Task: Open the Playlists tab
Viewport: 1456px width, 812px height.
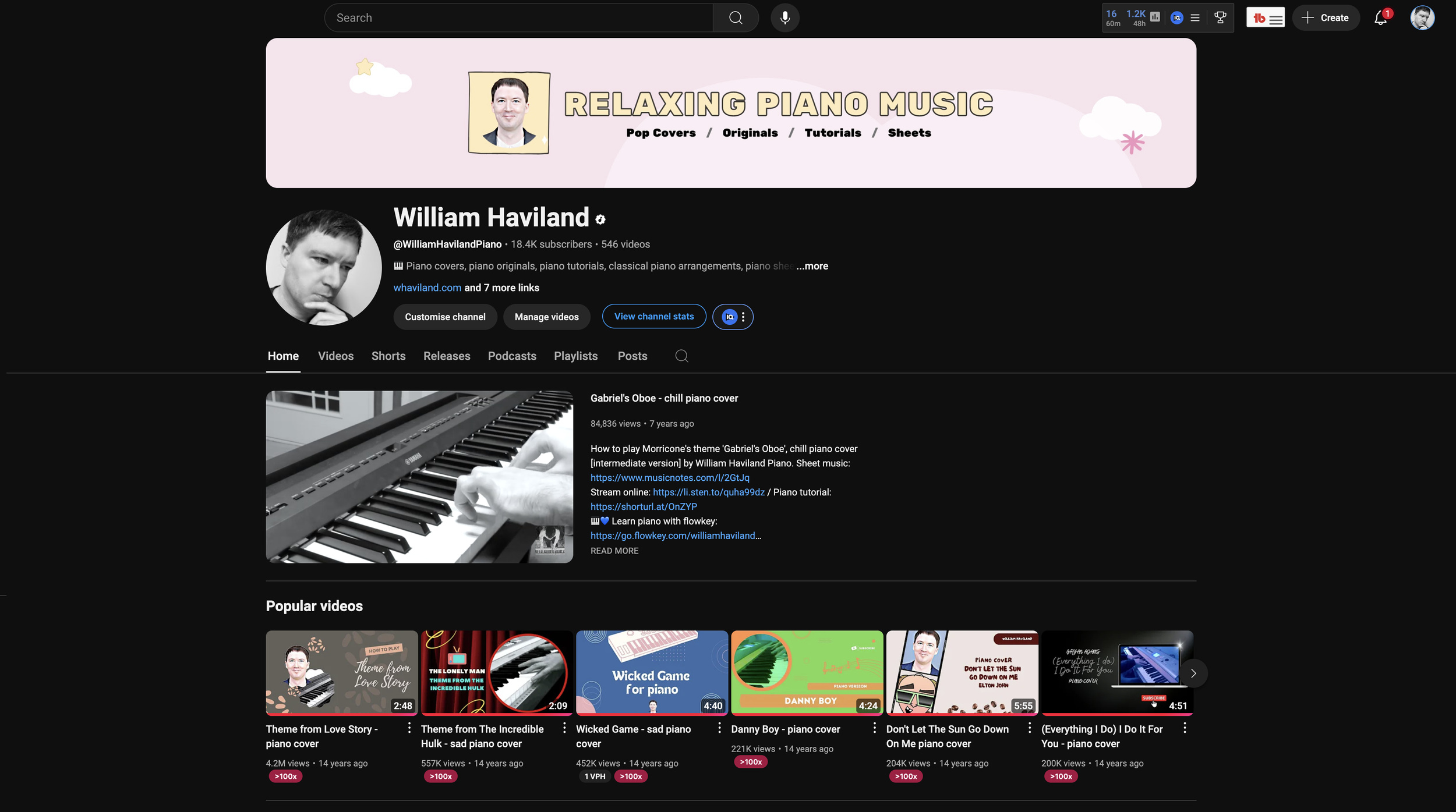Action: click(x=576, y=356)
